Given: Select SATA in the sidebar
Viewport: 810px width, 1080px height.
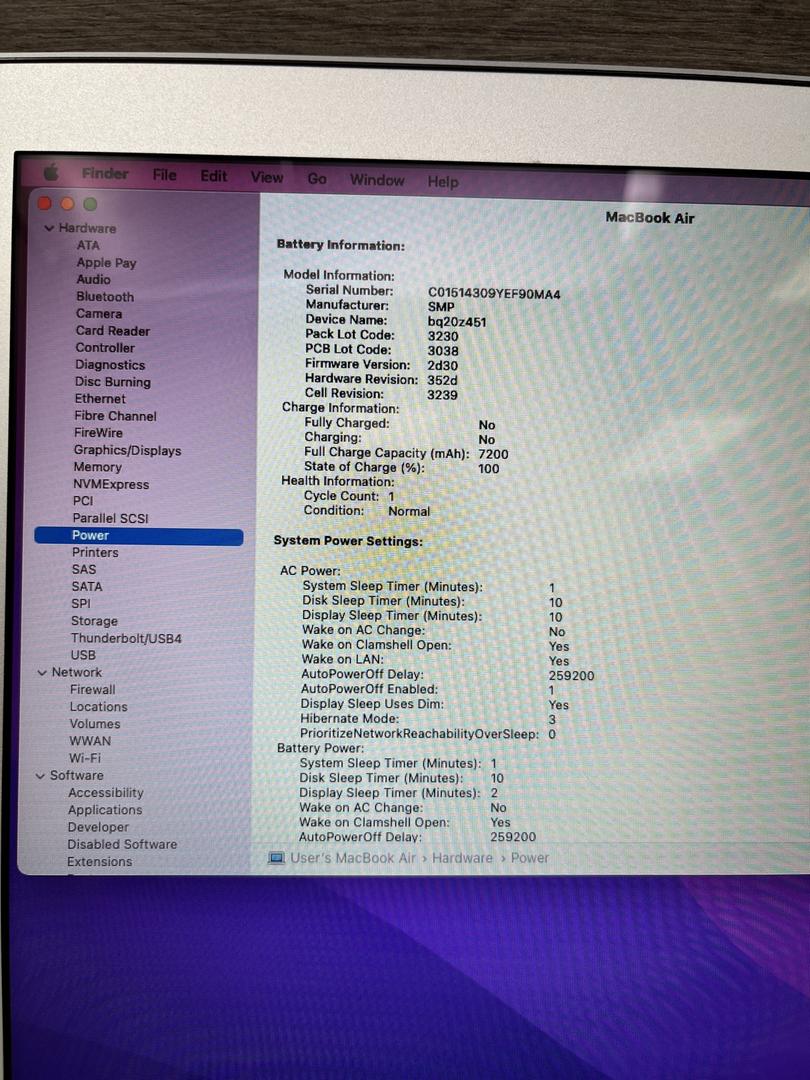Looking at the screenshot, I should coord(87,587).
